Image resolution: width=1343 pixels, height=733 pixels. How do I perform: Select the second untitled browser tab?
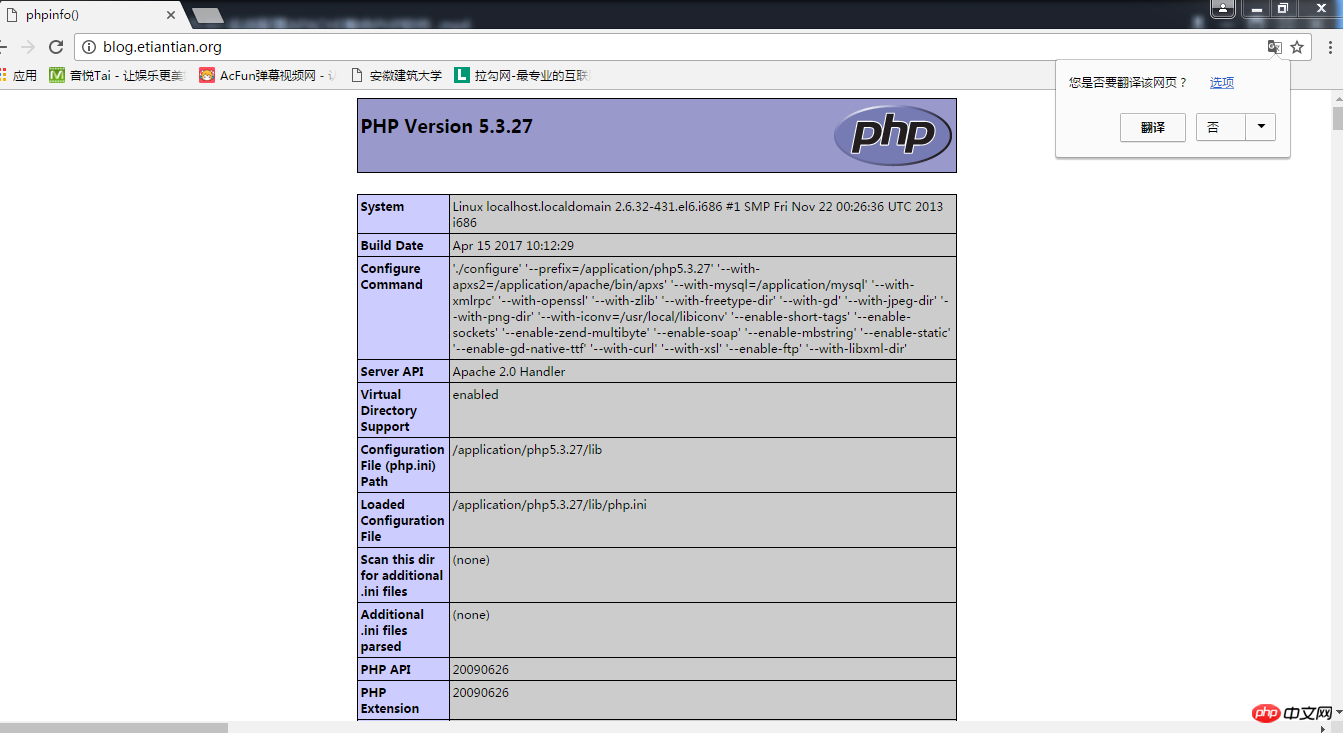click(206, 15)
